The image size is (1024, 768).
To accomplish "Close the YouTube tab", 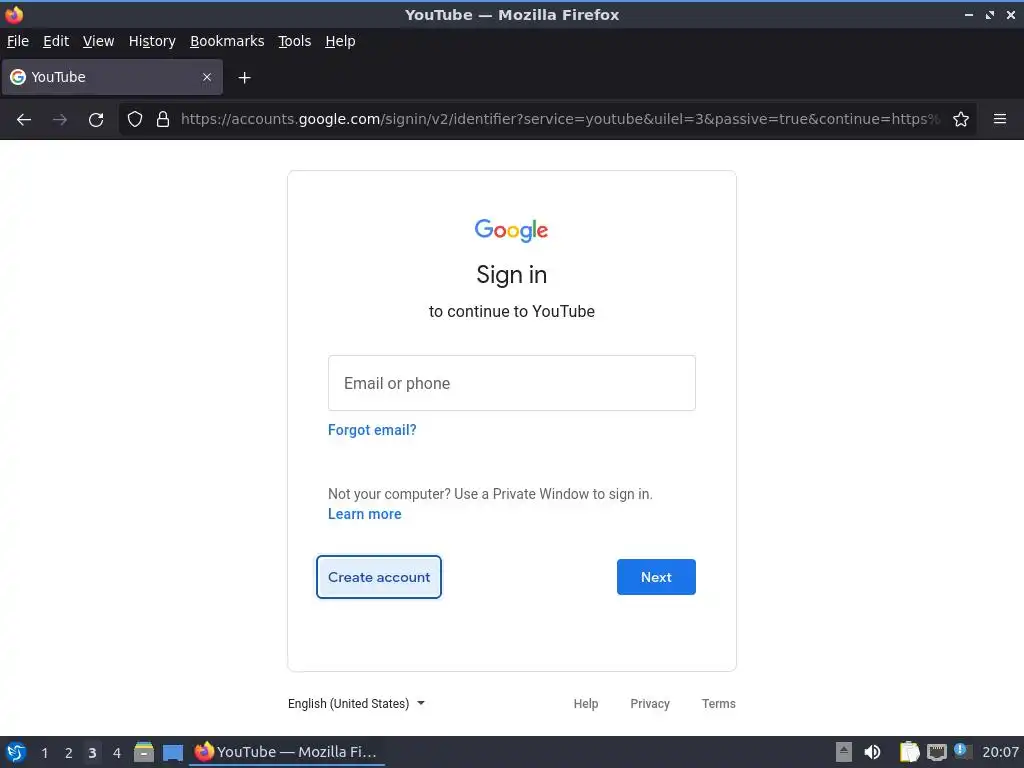I will (207, 77).
